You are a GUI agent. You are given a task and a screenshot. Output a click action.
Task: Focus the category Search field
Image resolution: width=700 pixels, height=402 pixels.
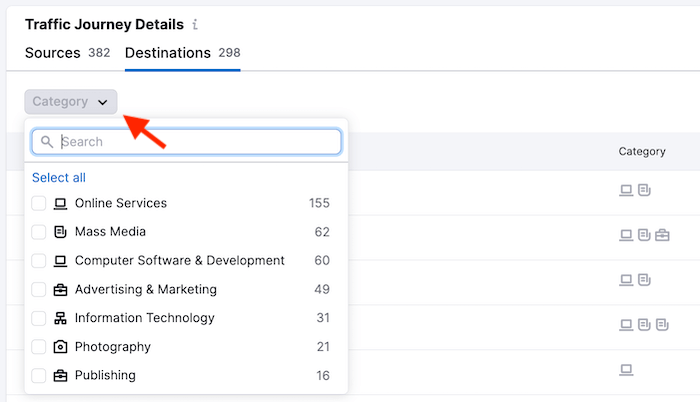tap(195, 142)
